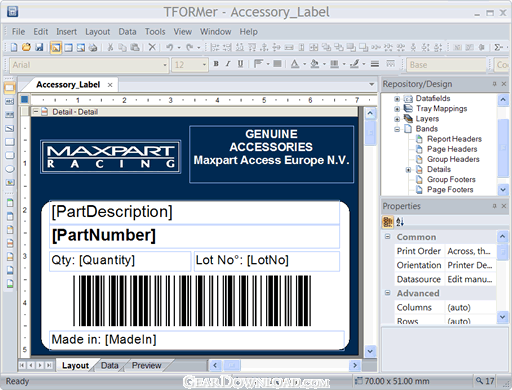Expand the Details tree node

tap(408, 170)
